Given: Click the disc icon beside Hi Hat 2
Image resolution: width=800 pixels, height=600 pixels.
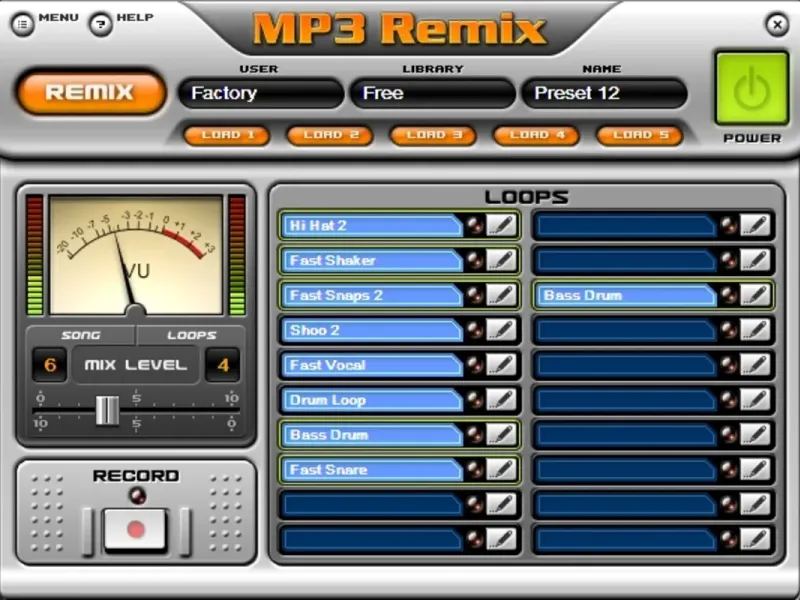Looking at the screenshot, I should (475, 226).
